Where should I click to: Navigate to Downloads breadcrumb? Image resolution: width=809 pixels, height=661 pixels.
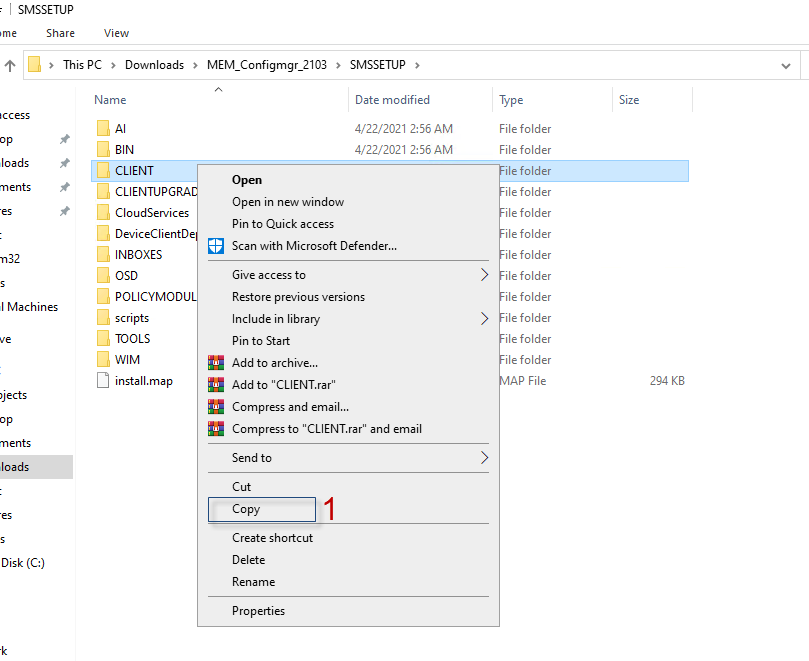[154, 65]
